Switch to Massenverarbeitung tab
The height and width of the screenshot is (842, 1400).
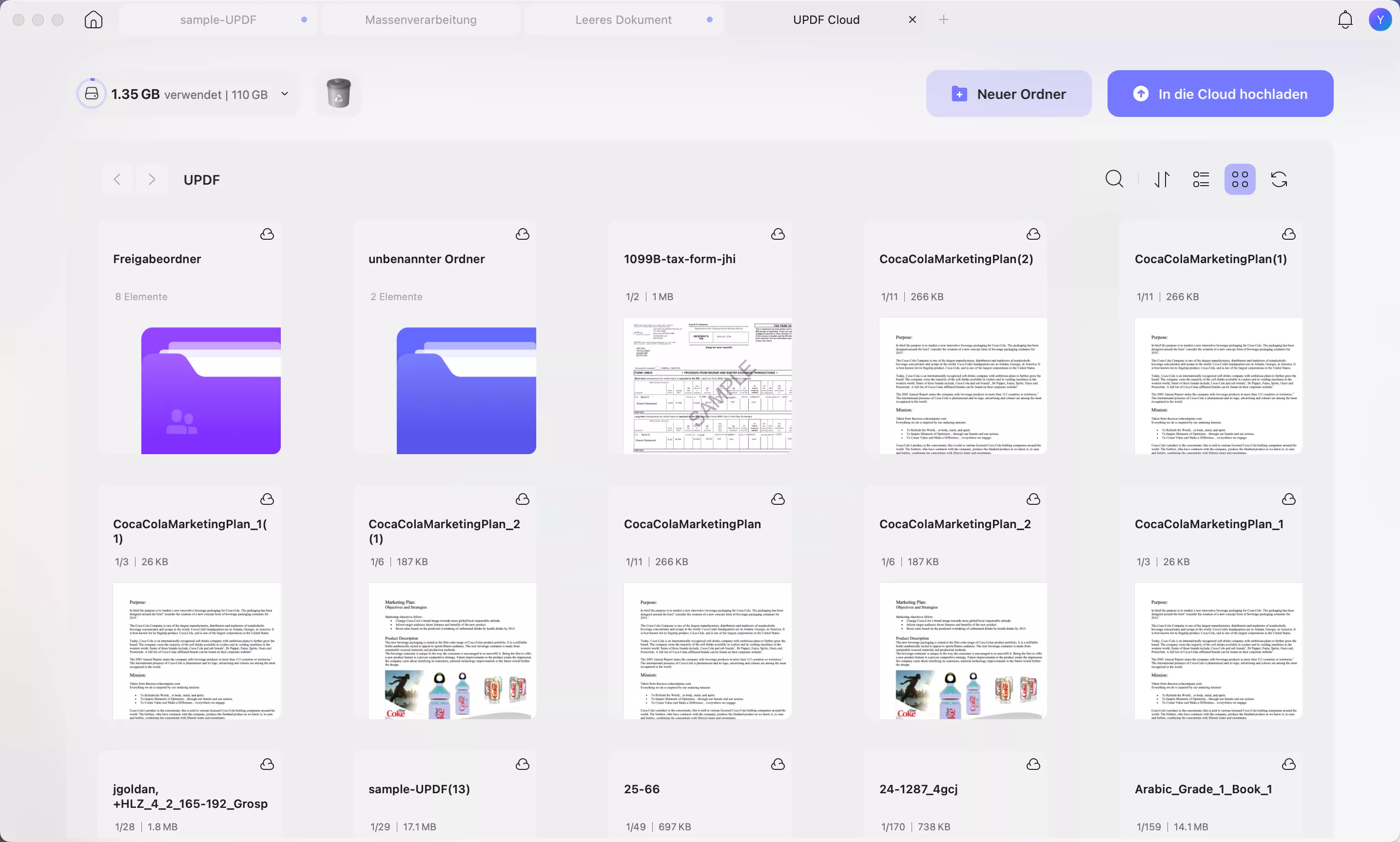[x=421, y=20]
